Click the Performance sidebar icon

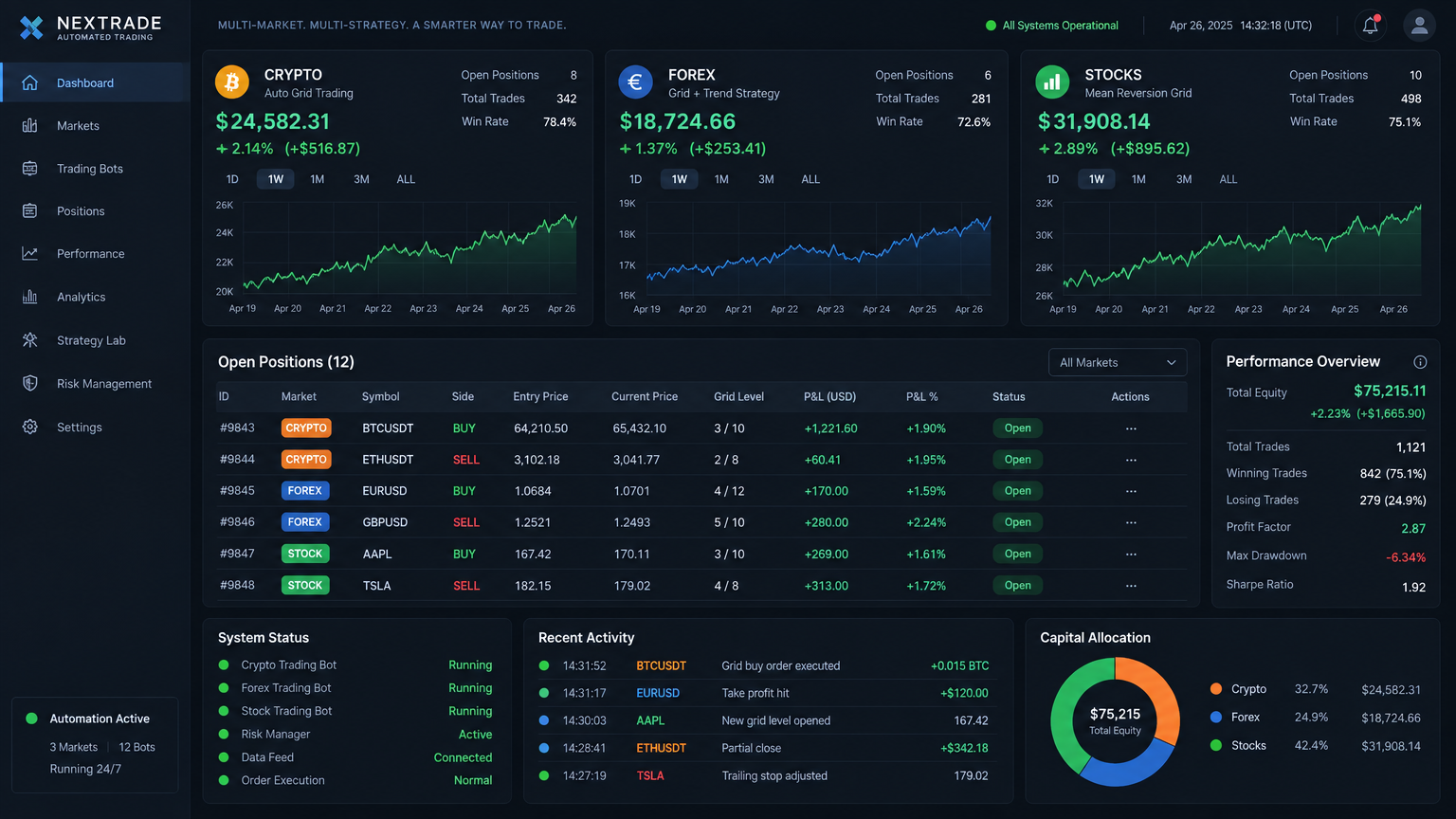tap(30, 253)
